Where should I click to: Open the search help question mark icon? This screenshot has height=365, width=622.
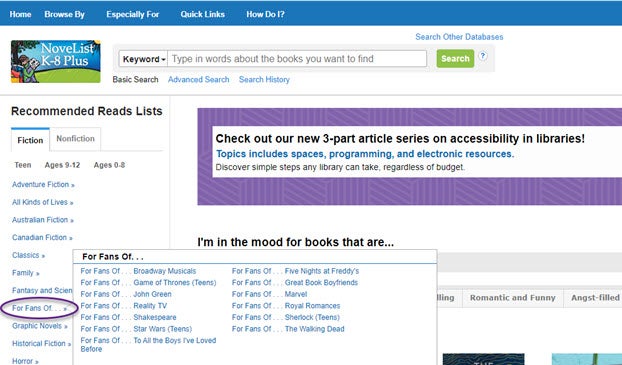[x=482, y=56]
